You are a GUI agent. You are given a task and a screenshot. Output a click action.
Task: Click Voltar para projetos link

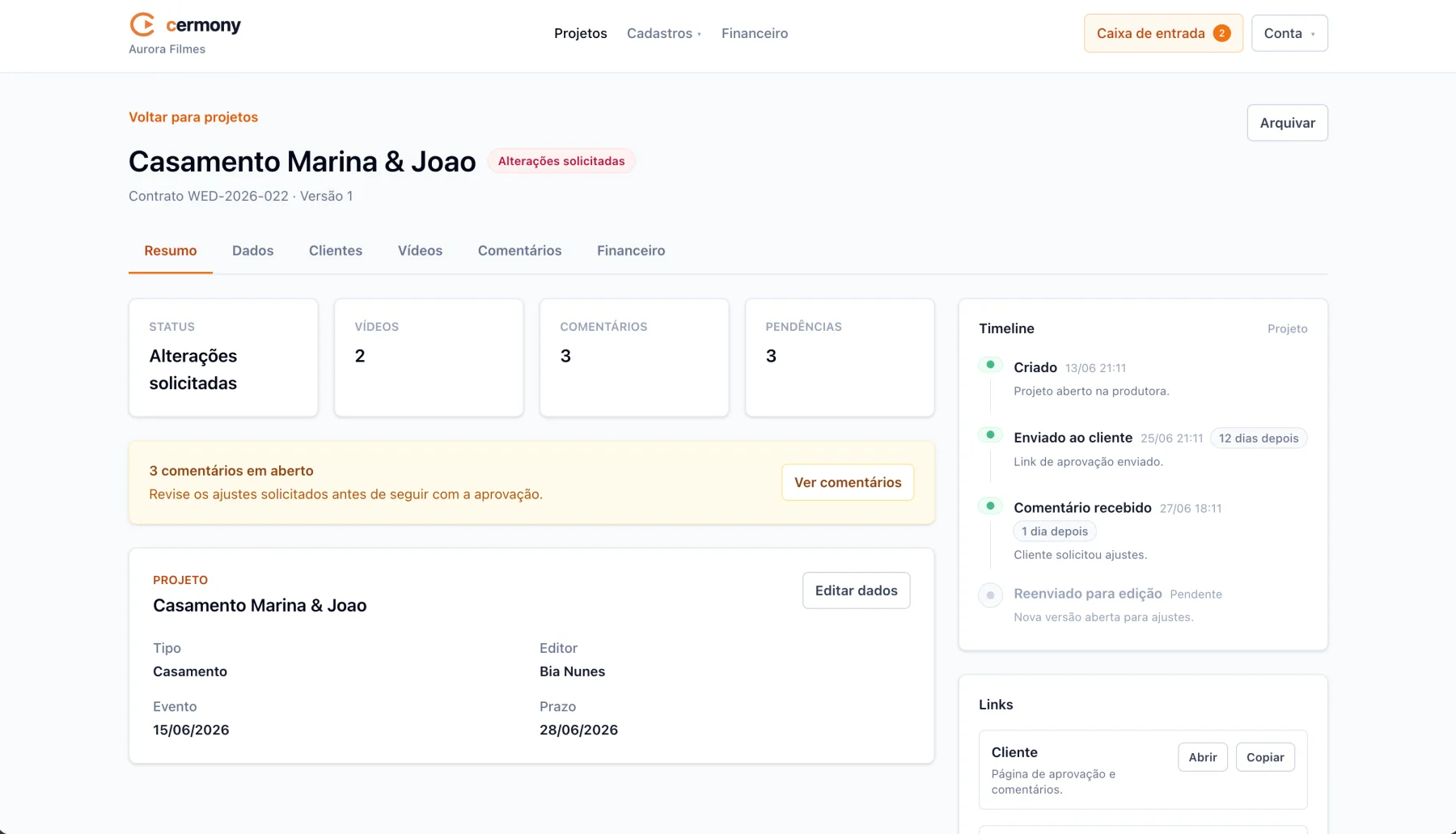[193, 117]
